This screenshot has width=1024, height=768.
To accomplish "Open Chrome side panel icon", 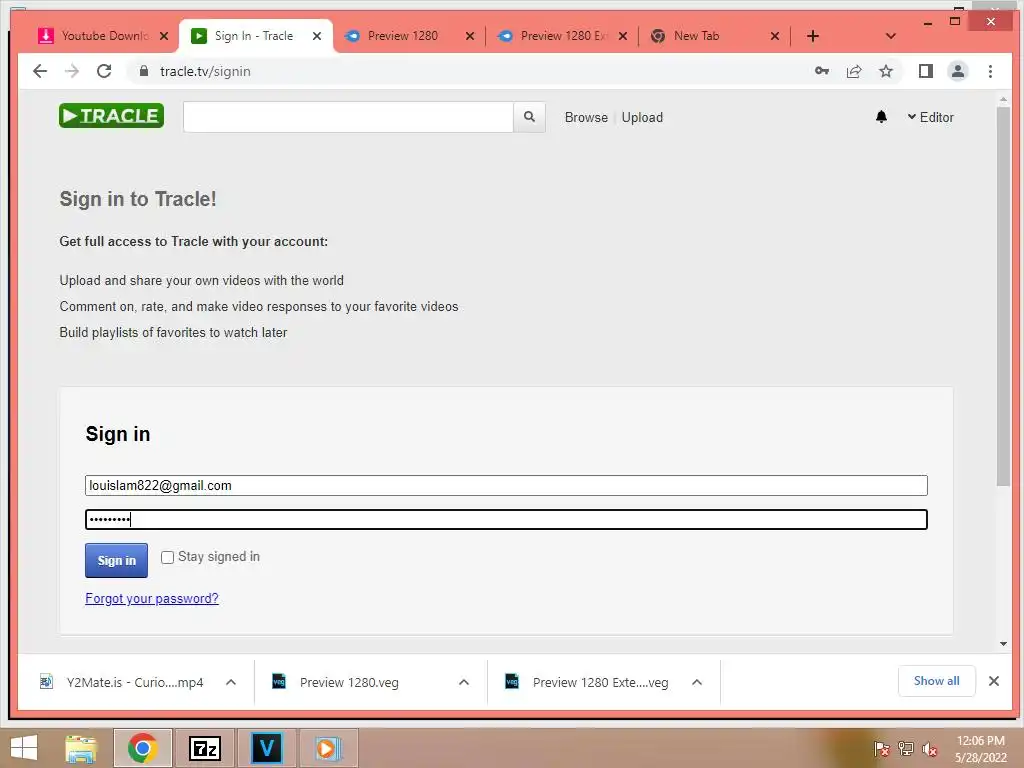I will pyautogui.click(x=925, y=71).
